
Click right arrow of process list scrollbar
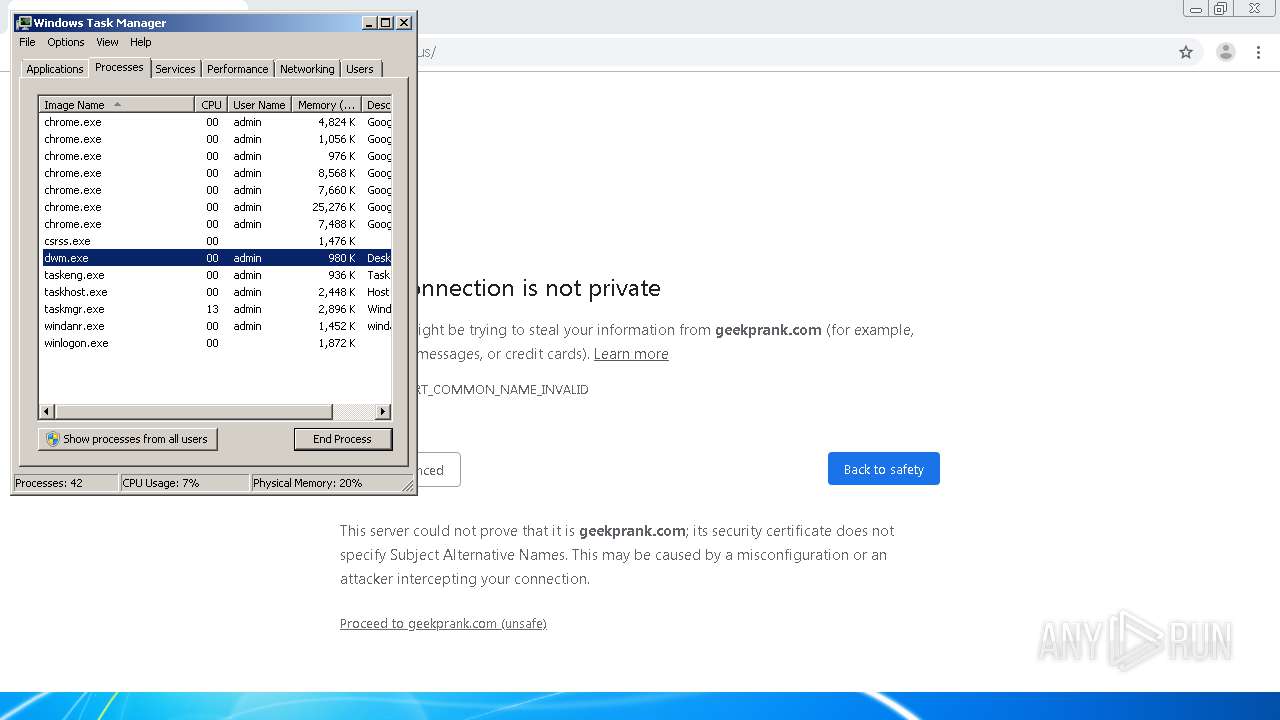[383, 412]
